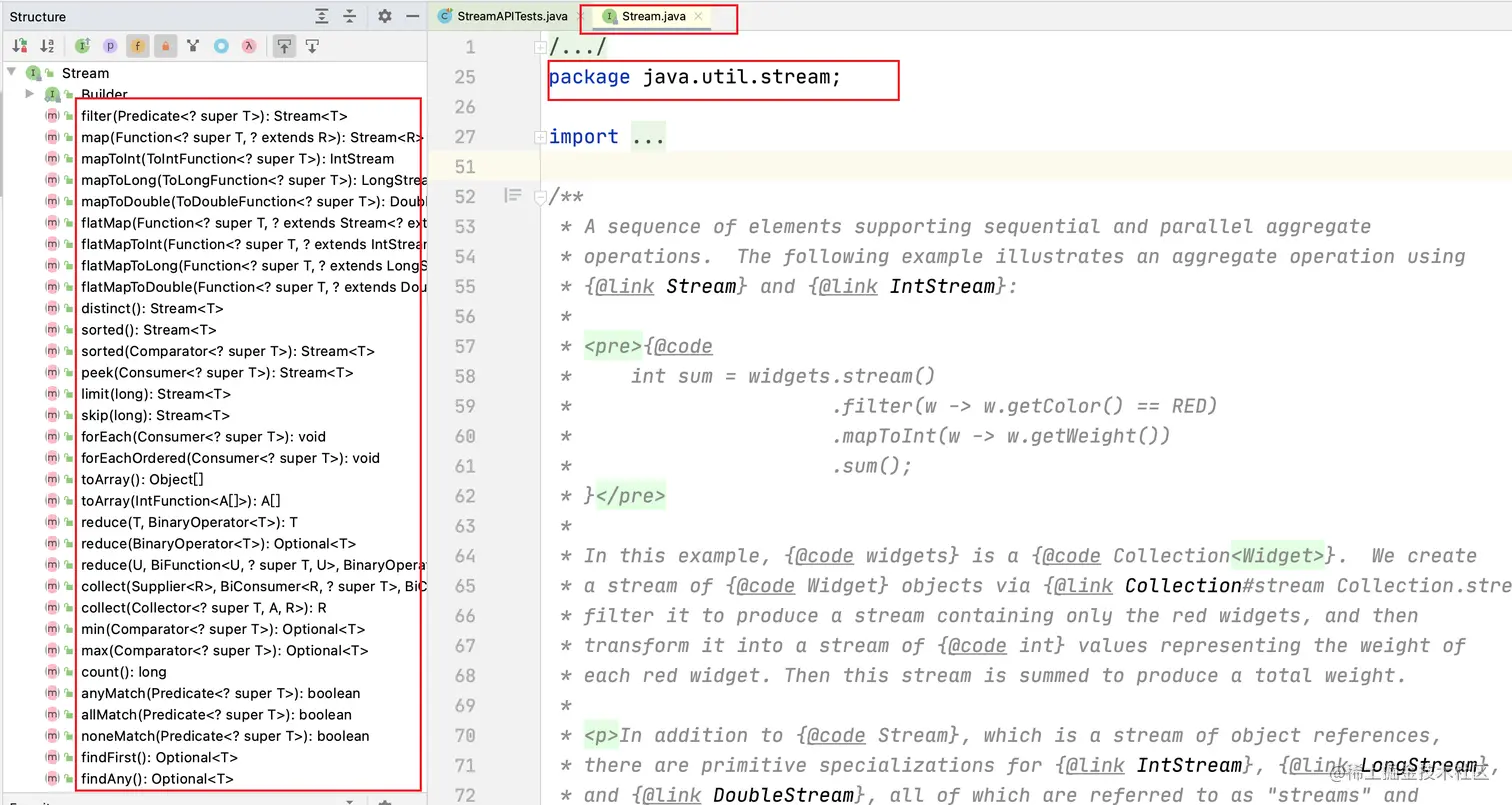
Task: Select sorted(Comparator) method row
Action: click(228, 351)
